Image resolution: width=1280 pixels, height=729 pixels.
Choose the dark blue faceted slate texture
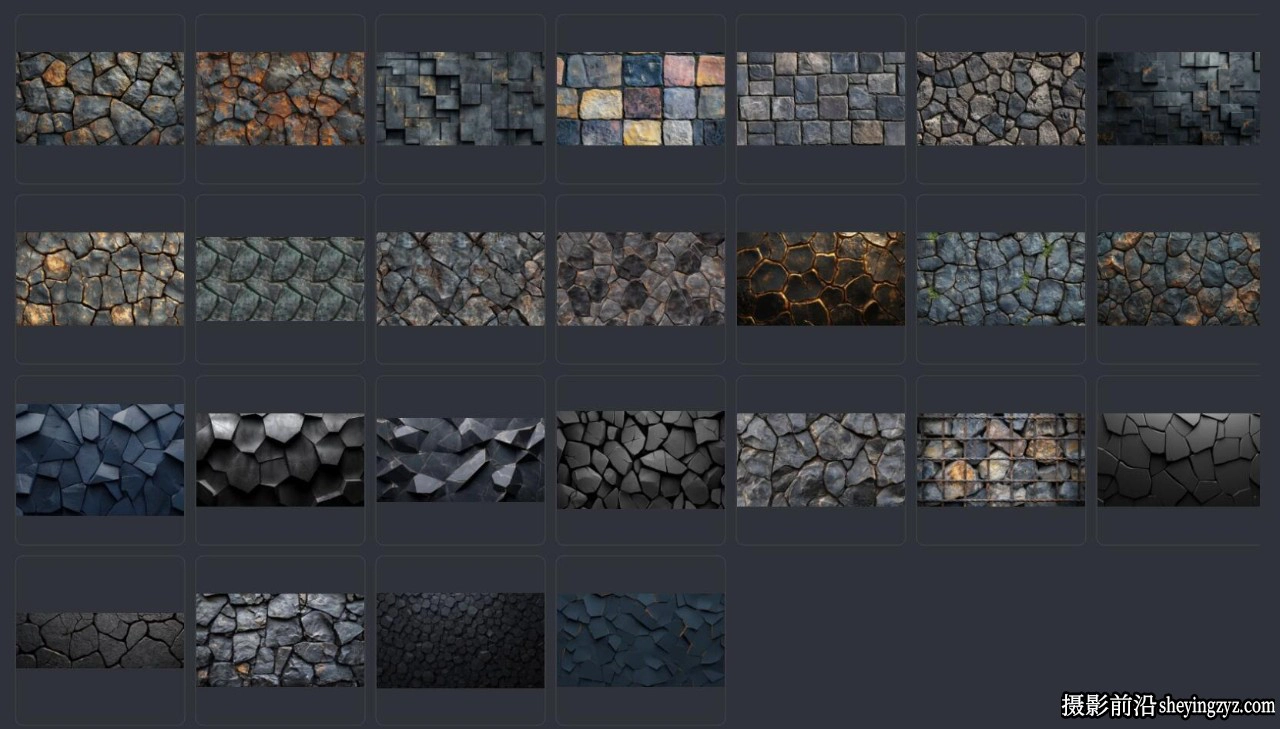[100, 460]
